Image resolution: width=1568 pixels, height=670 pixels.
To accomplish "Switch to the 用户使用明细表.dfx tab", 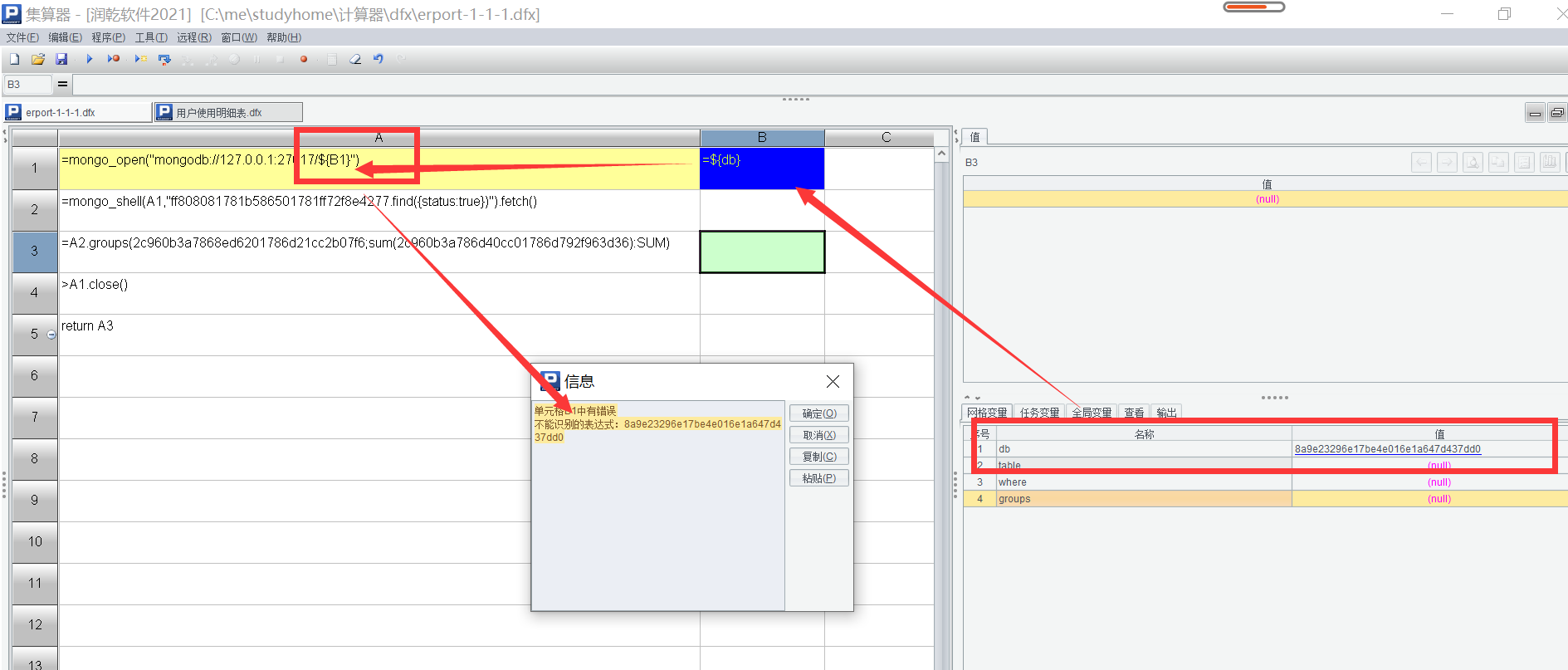I will pos(228,112).
